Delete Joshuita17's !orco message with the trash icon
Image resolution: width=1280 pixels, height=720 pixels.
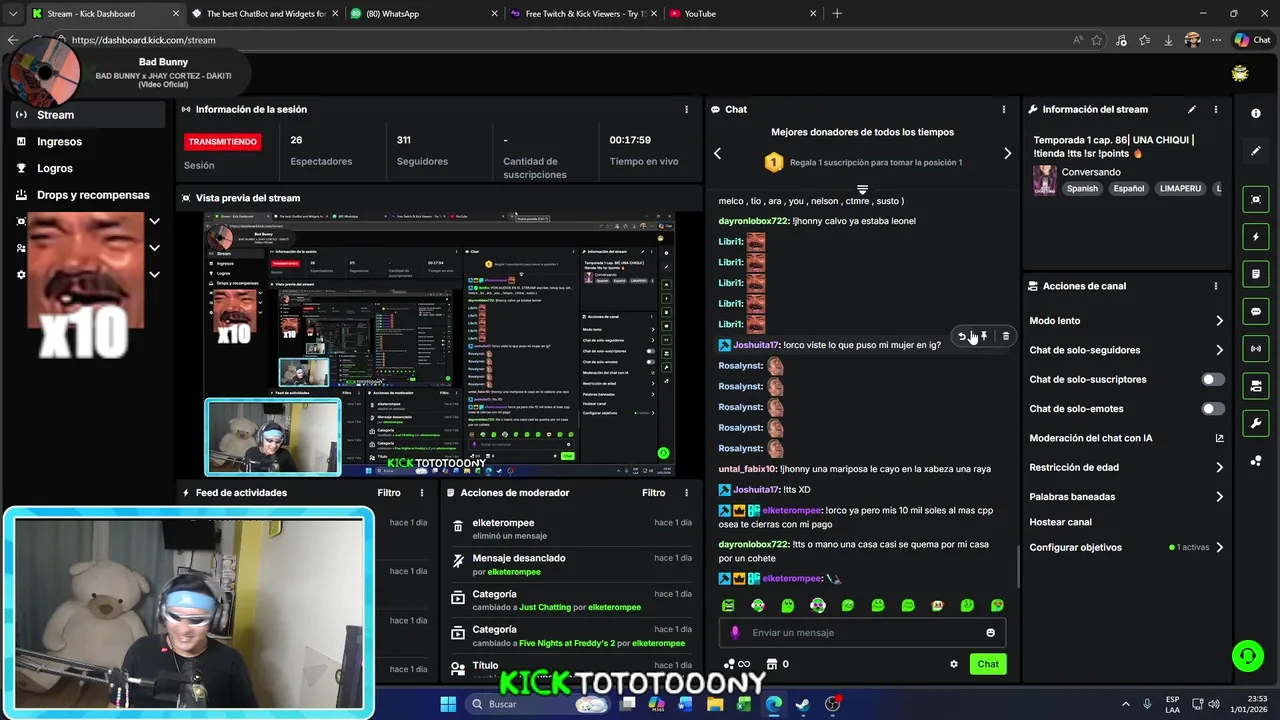pyautogui.click(x=1005, y=336)
